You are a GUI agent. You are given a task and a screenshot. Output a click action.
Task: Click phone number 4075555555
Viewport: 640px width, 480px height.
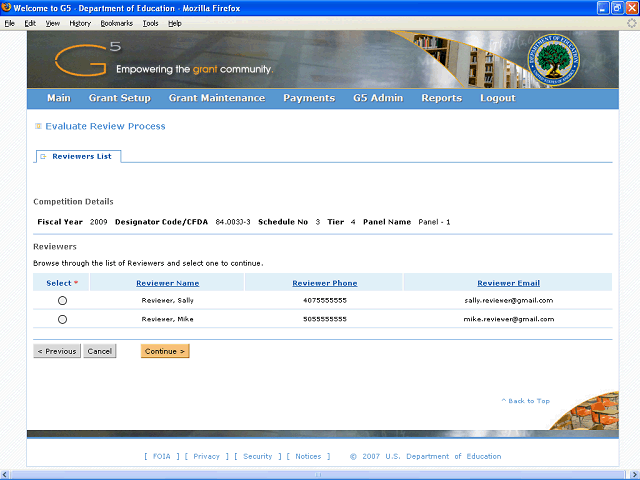pos(324,300)
